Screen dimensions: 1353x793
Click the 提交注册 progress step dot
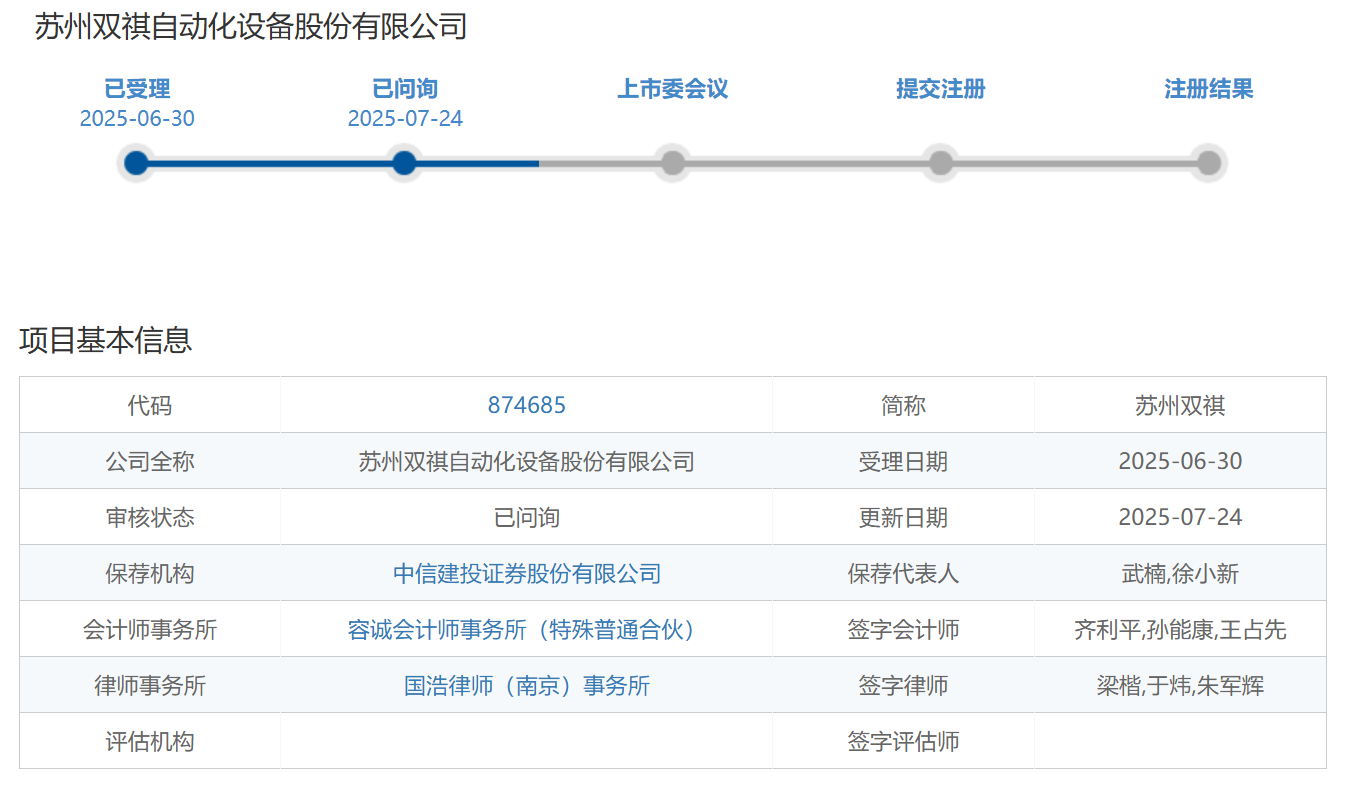[941, 163]
